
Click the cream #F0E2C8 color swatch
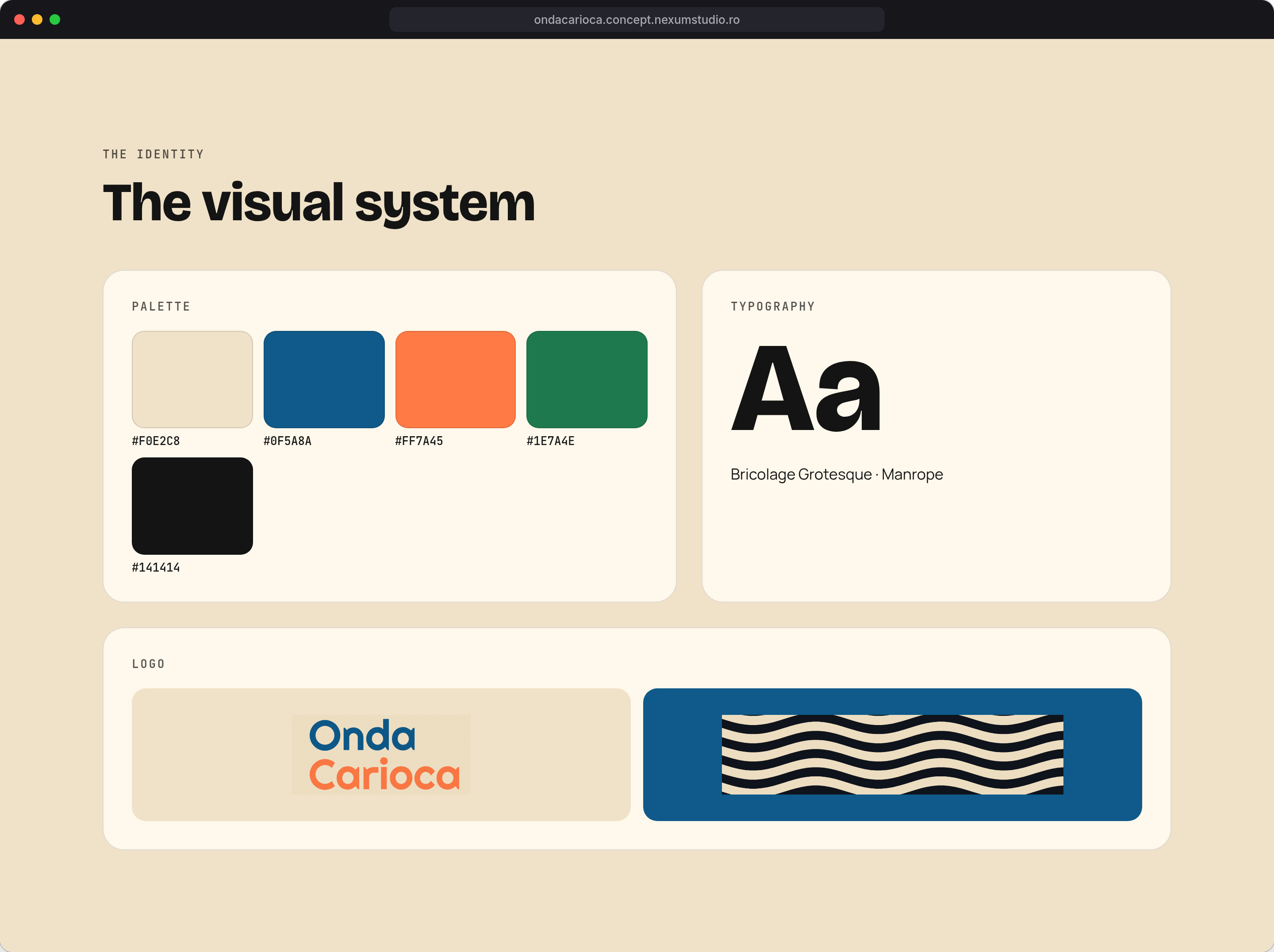[192, 379]
